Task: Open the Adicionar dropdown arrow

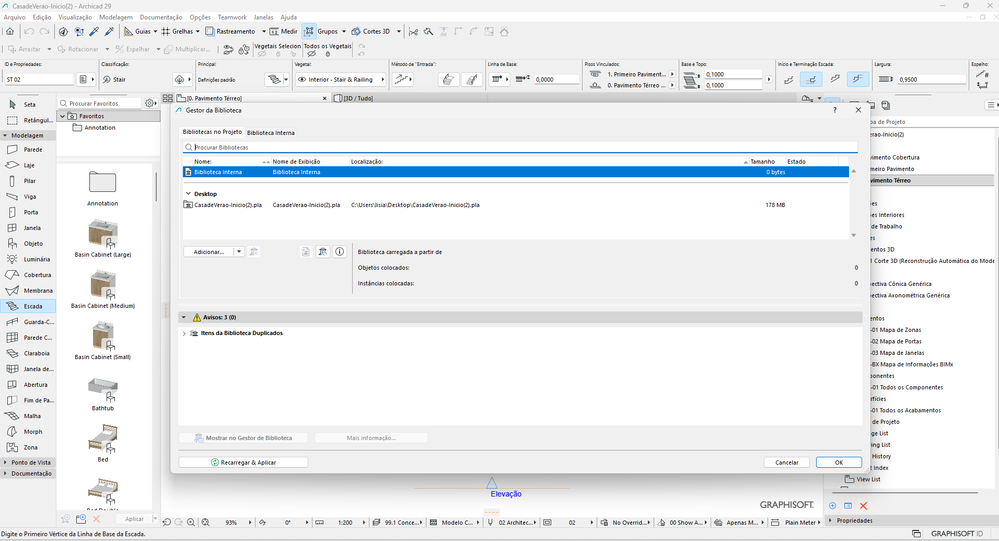Action: click(x=239, y=252)
